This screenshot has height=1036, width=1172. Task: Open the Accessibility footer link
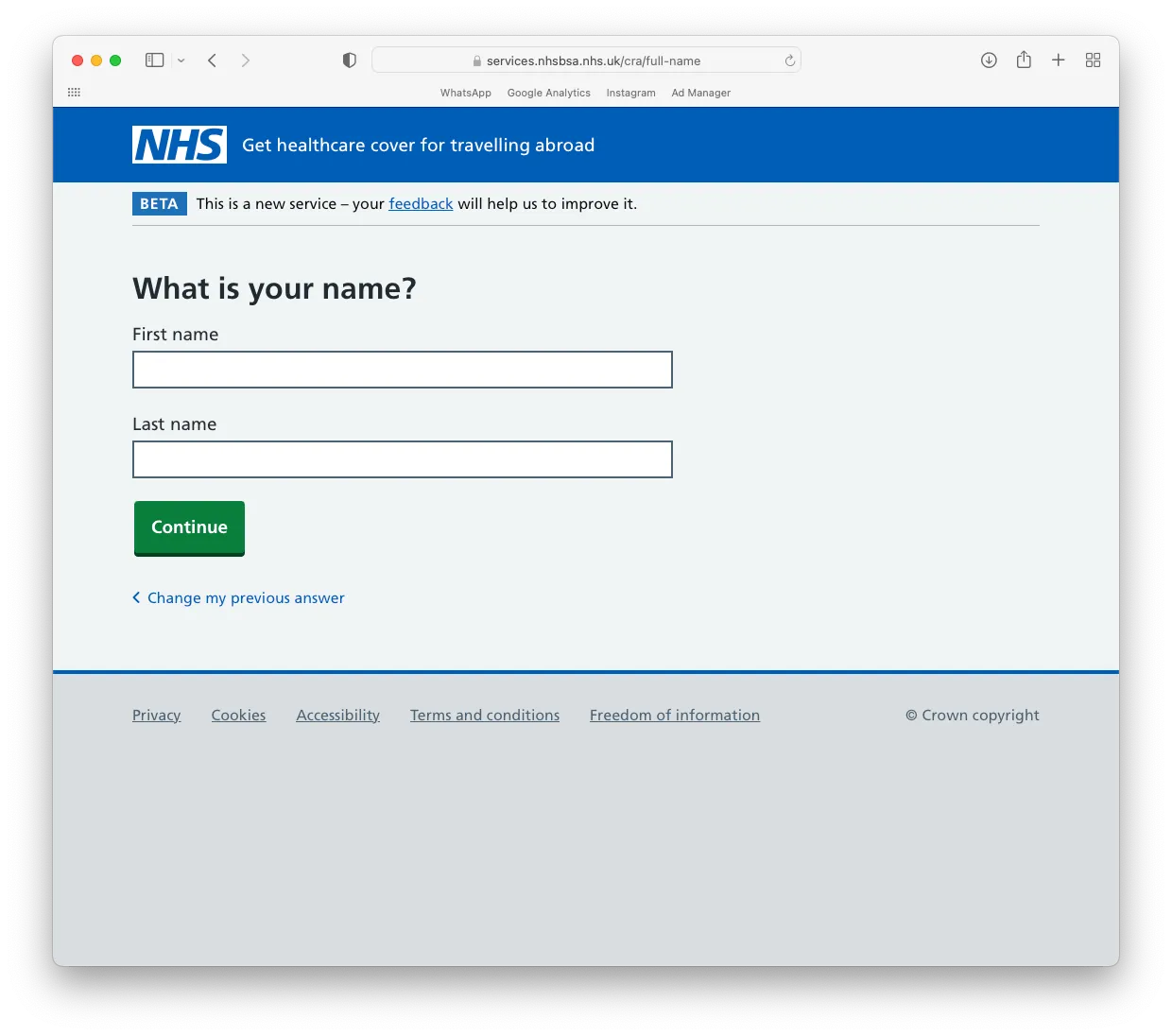(x=338, y=716)
